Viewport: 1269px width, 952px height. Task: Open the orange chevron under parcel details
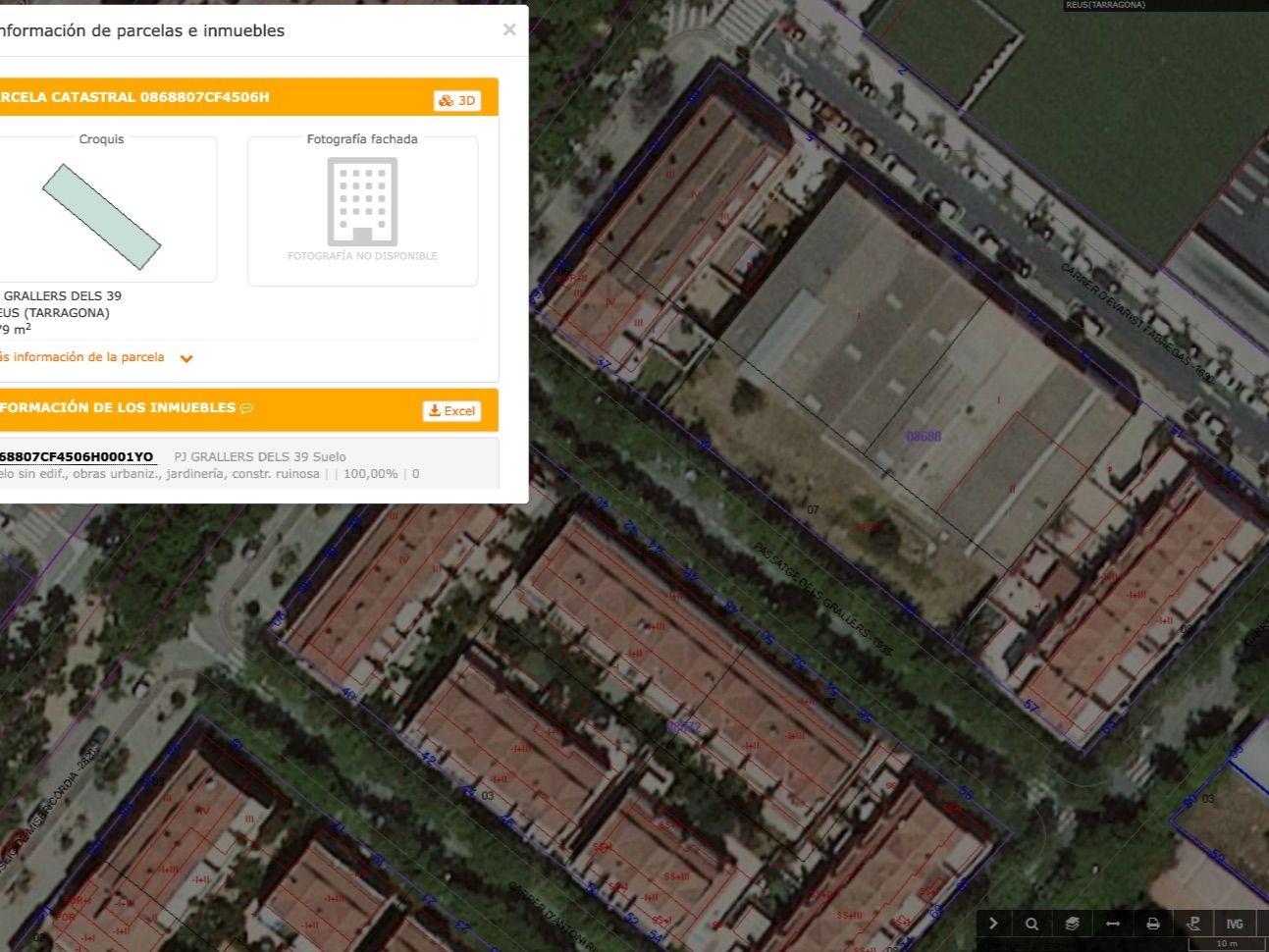click(186, 358)
